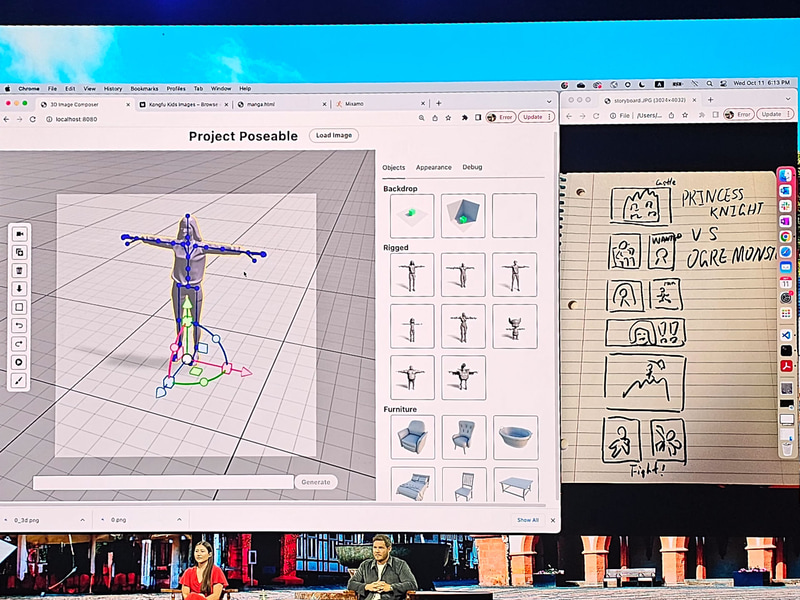
Task: Click the Load Image button
Action: click(x=334, y=135)
